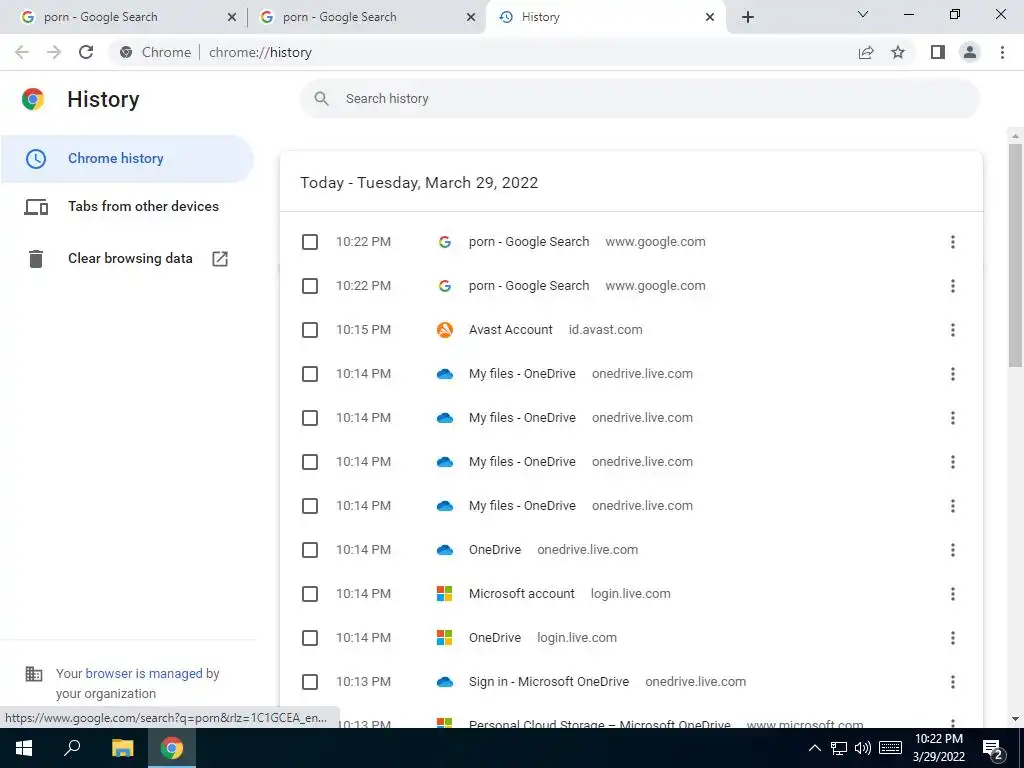1024x768 pixels.
Task: Click the Chrome logo beside History title
Action: click(x=33, y=99)
